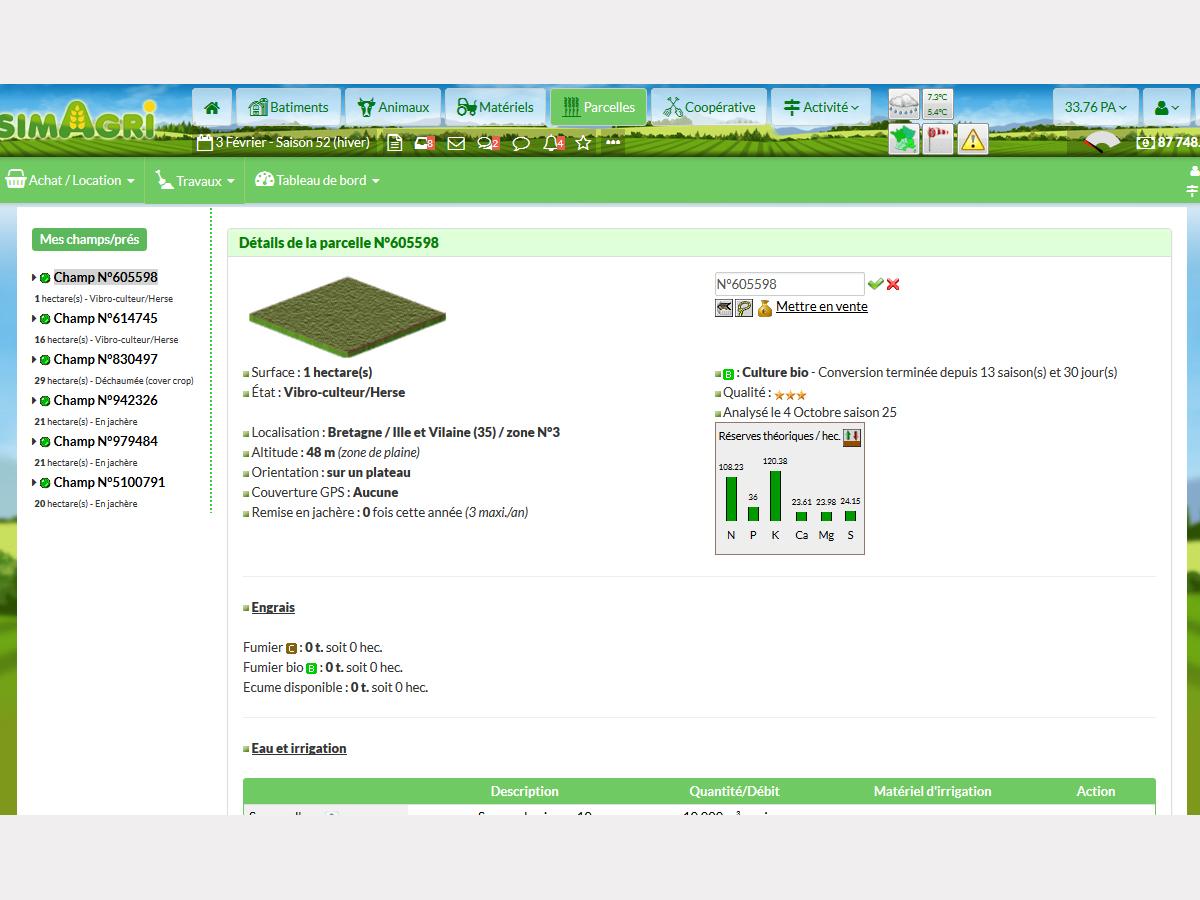This screenshot has height=900, width=1200.
Task: Click the soil reserves exchange icon
Action: tap(852, 436)
